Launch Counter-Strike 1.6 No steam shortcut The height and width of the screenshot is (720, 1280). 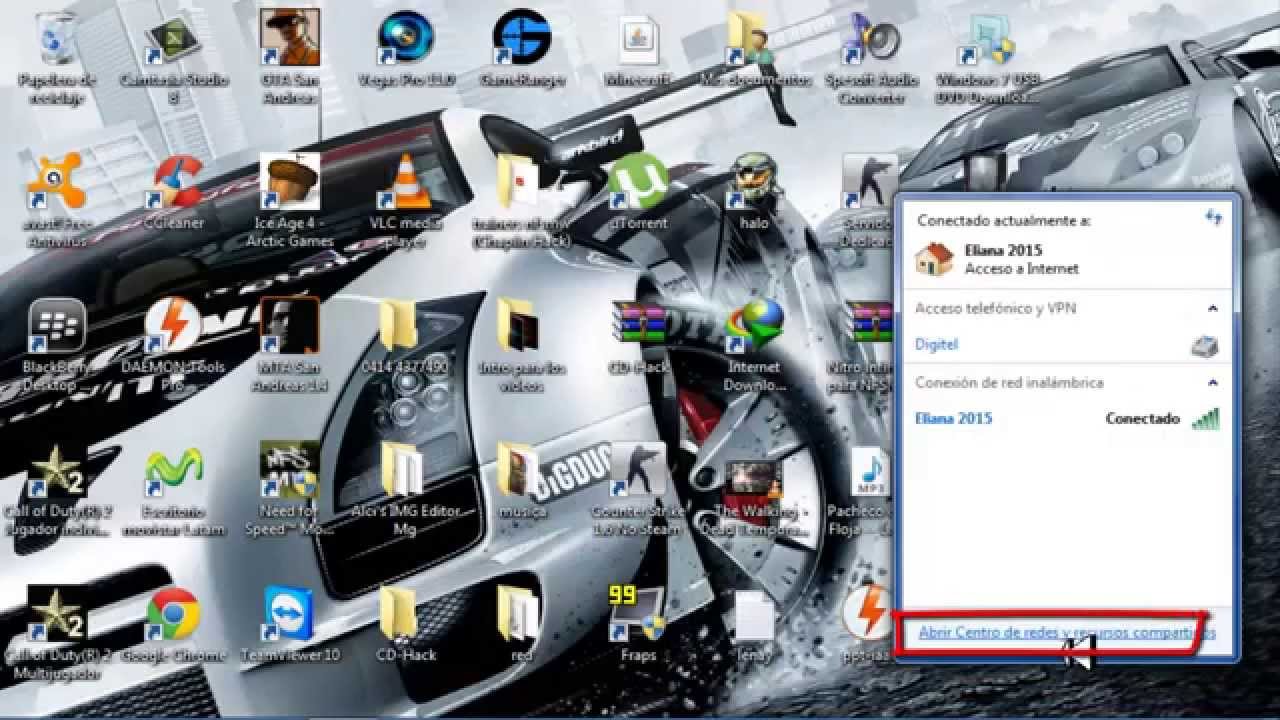click(x=638, y=488)
